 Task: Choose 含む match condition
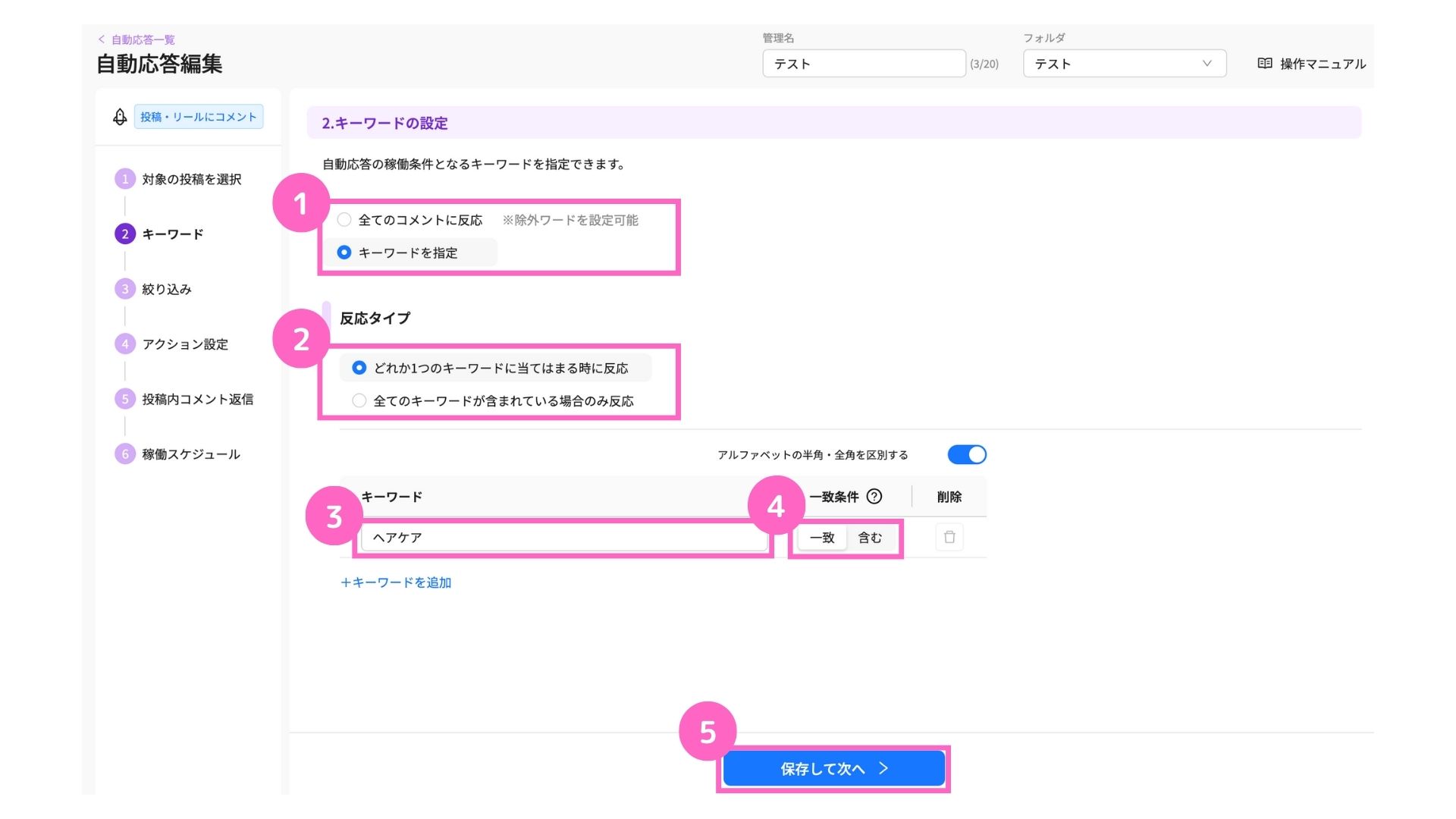click(x=870, y=538)
